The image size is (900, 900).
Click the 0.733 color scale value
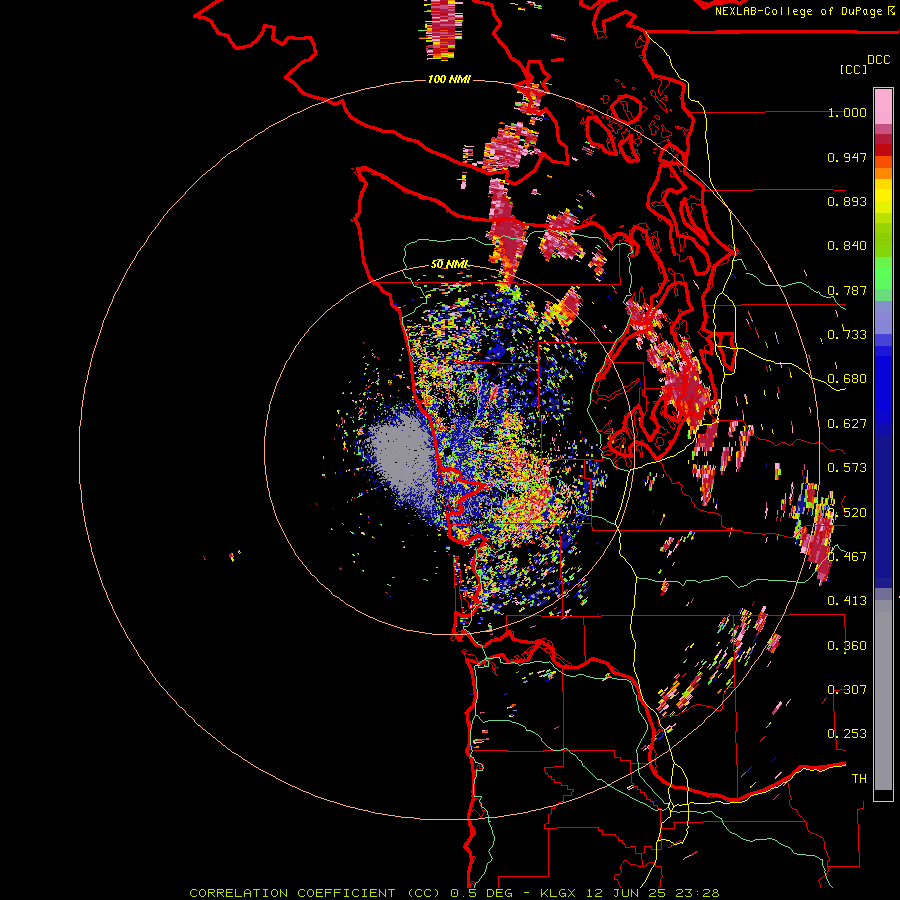click(x=847, y=335)
